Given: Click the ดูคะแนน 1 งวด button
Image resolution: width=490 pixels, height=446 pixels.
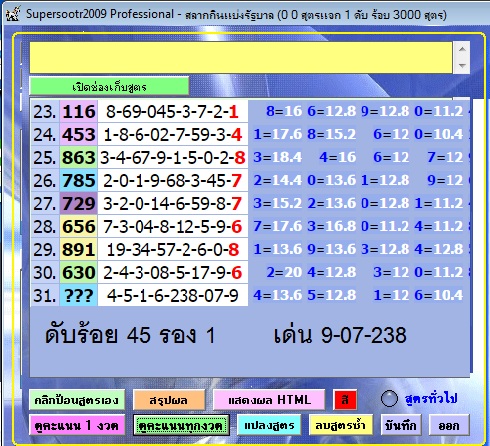Looking at the screenshot, I should pos(77,425).
